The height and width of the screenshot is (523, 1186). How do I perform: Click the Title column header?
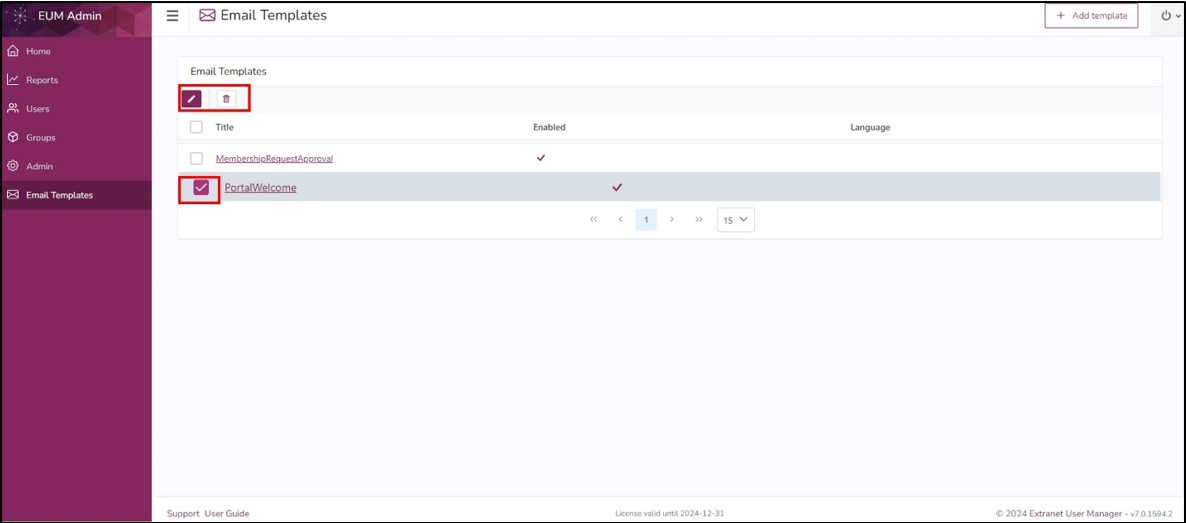coord(225,127)
